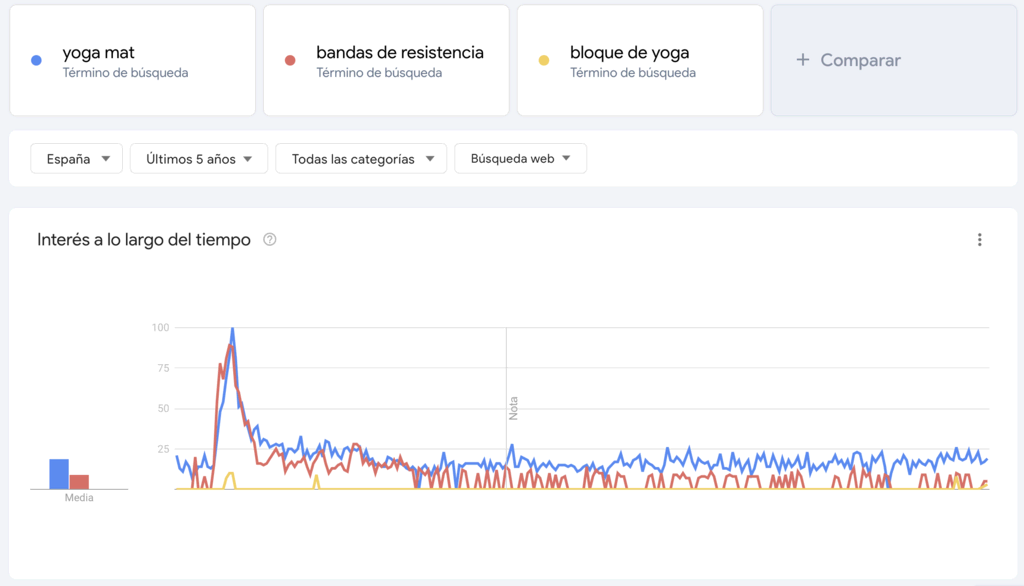Select the yoga mat search term card
Image resolution: width=1024 pixels, height=586 pixels.
click(x=132, y=60)
